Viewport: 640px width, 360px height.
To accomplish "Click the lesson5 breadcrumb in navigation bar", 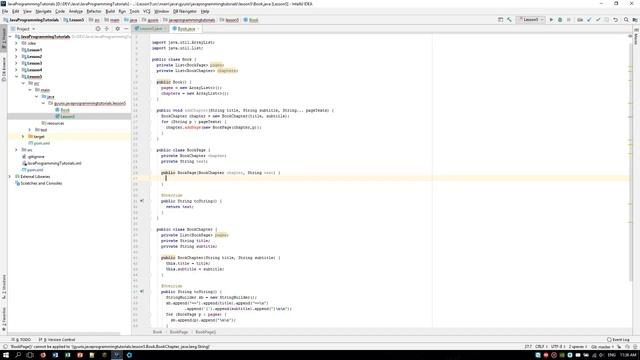I will pyautogui.click(x=229, y=20).
